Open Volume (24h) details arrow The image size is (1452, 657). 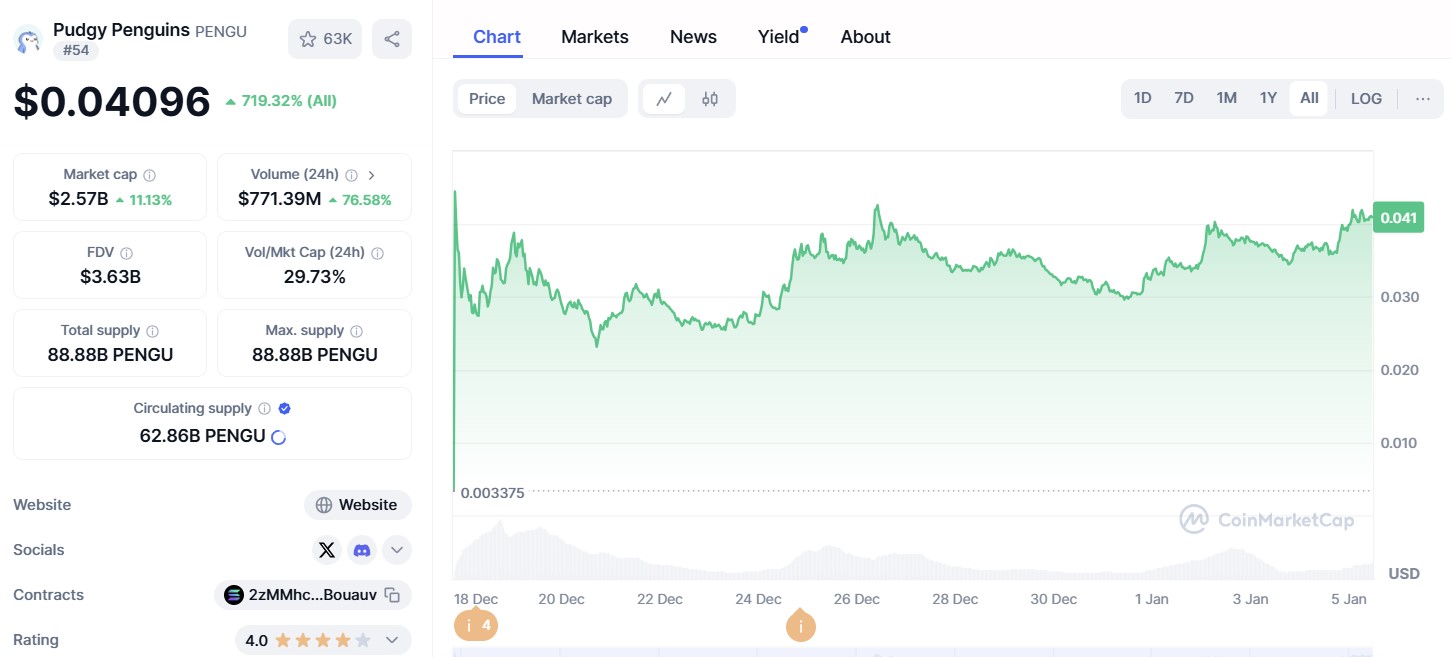(371, 174)
